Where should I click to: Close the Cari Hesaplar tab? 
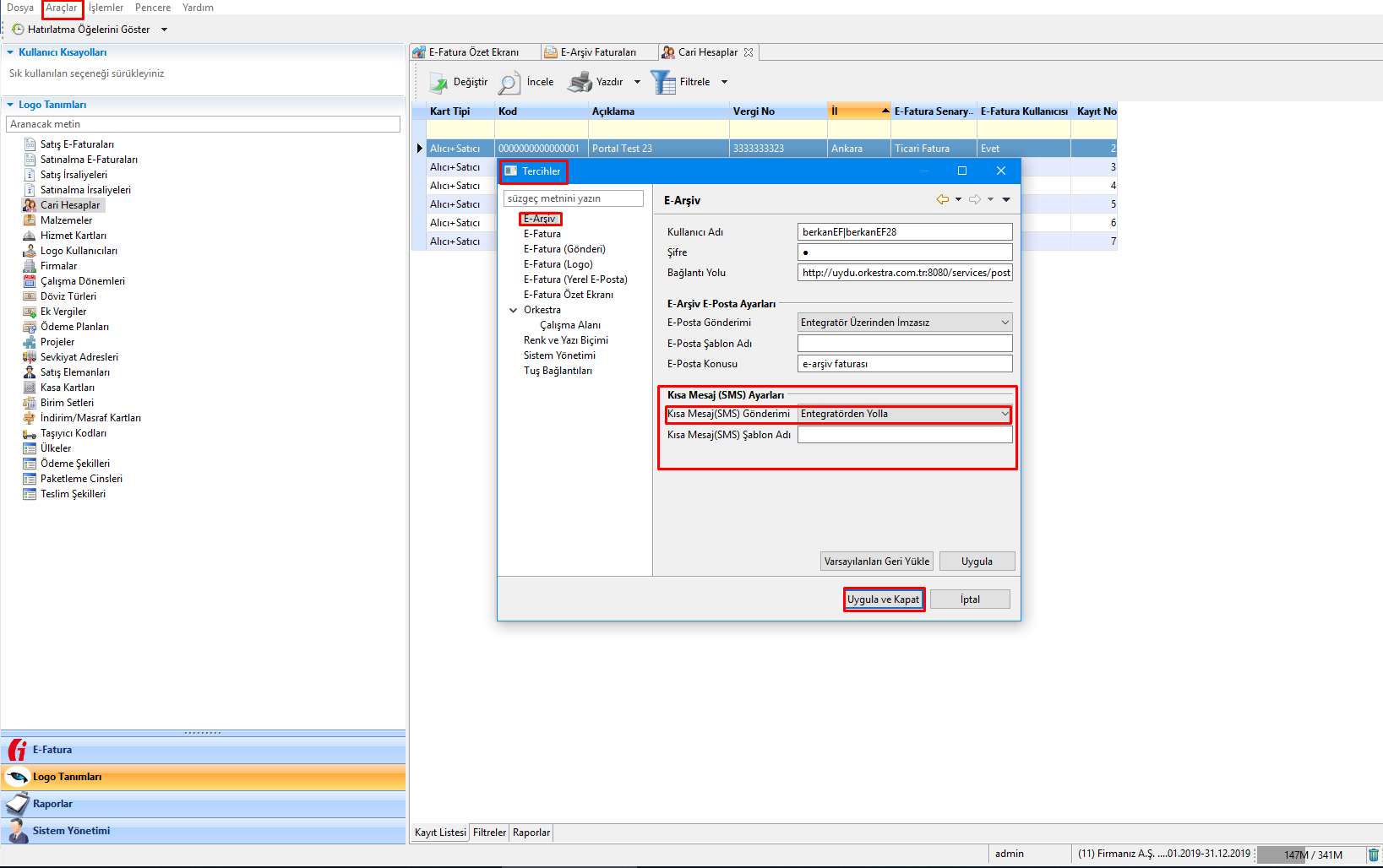[749, 52]
